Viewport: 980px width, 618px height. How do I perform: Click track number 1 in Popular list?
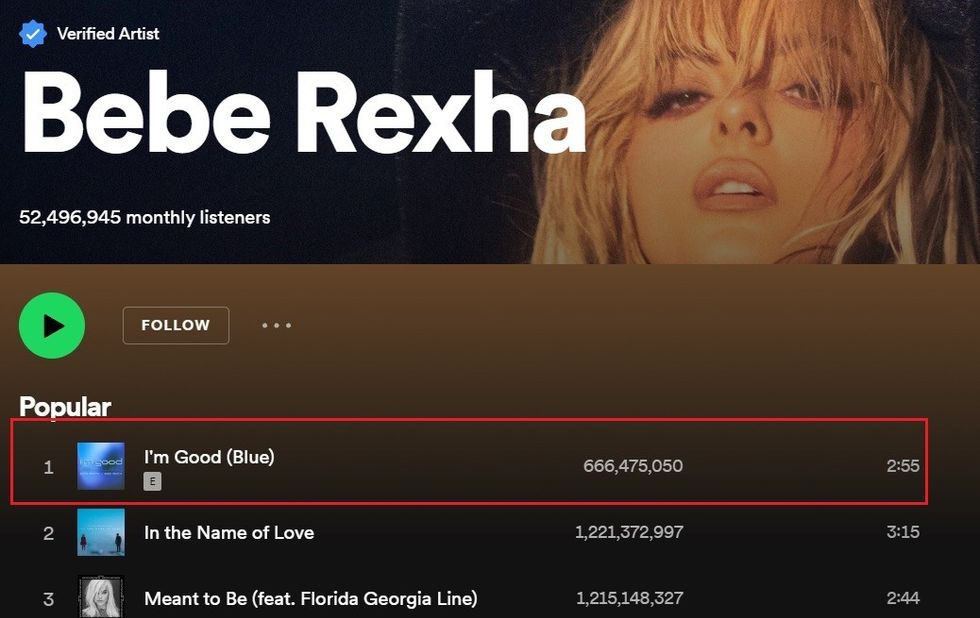coord(48,467)
